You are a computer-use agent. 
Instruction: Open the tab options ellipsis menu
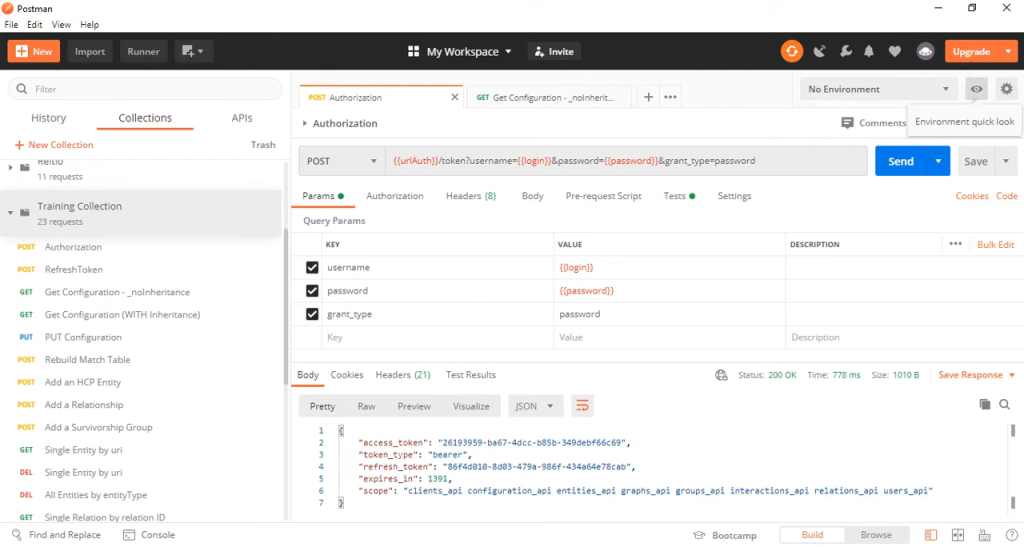(x=670, y=97)
